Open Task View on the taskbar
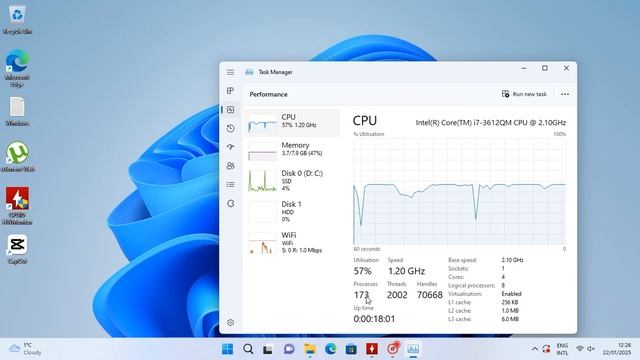The image size is (640, 360). pyautogui.click(x=268, y=349)
